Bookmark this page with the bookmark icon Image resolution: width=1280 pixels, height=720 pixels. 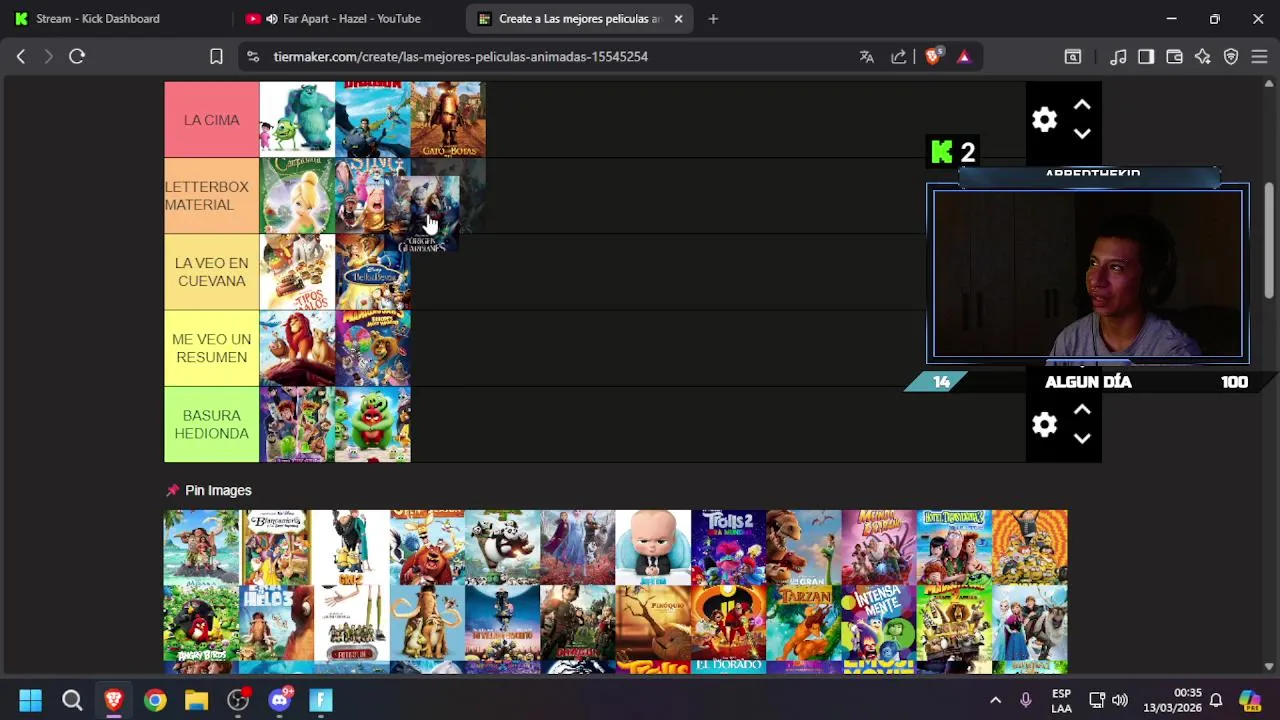(216, 57)
